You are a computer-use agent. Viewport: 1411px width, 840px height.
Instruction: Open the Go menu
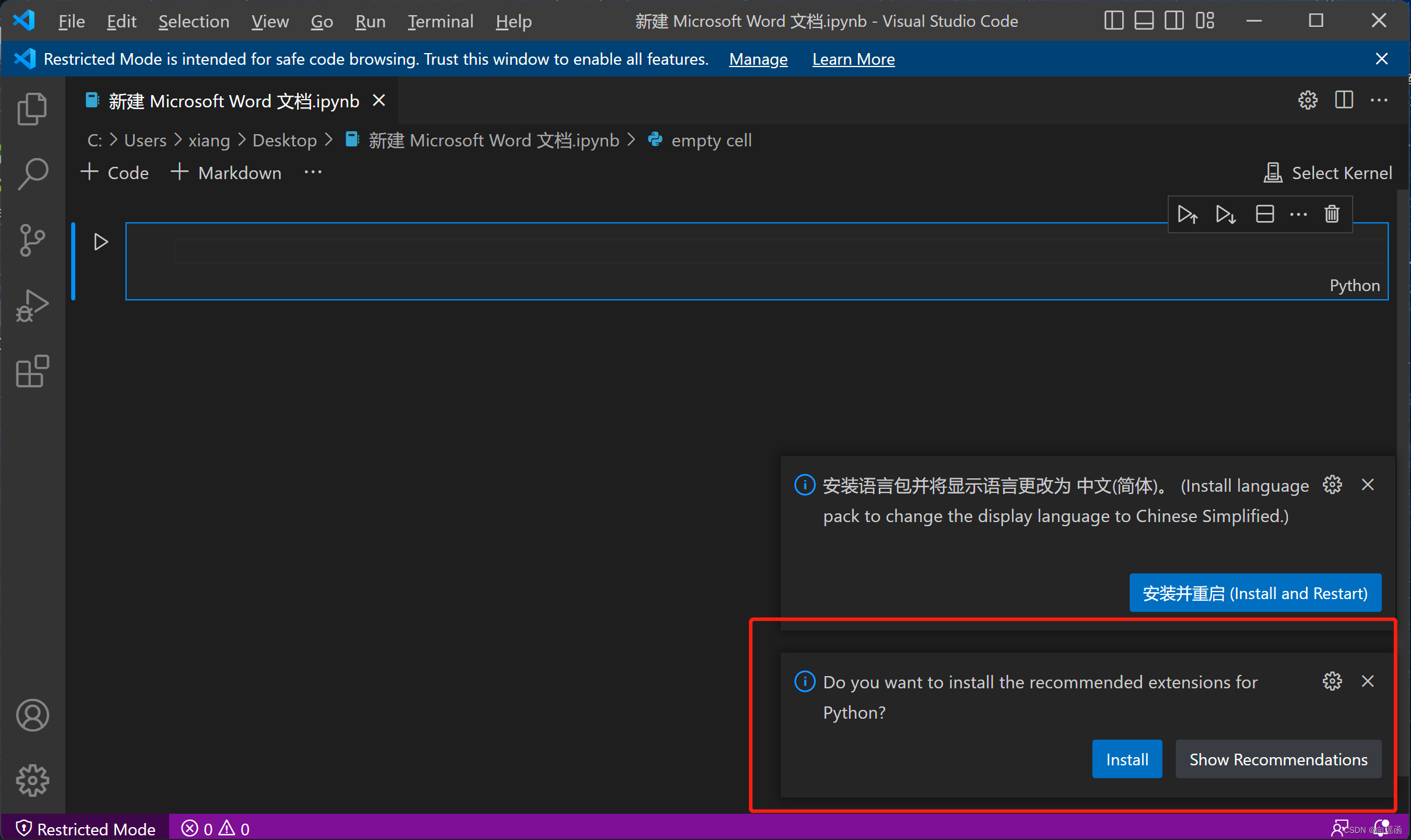(x=322, y=22)
